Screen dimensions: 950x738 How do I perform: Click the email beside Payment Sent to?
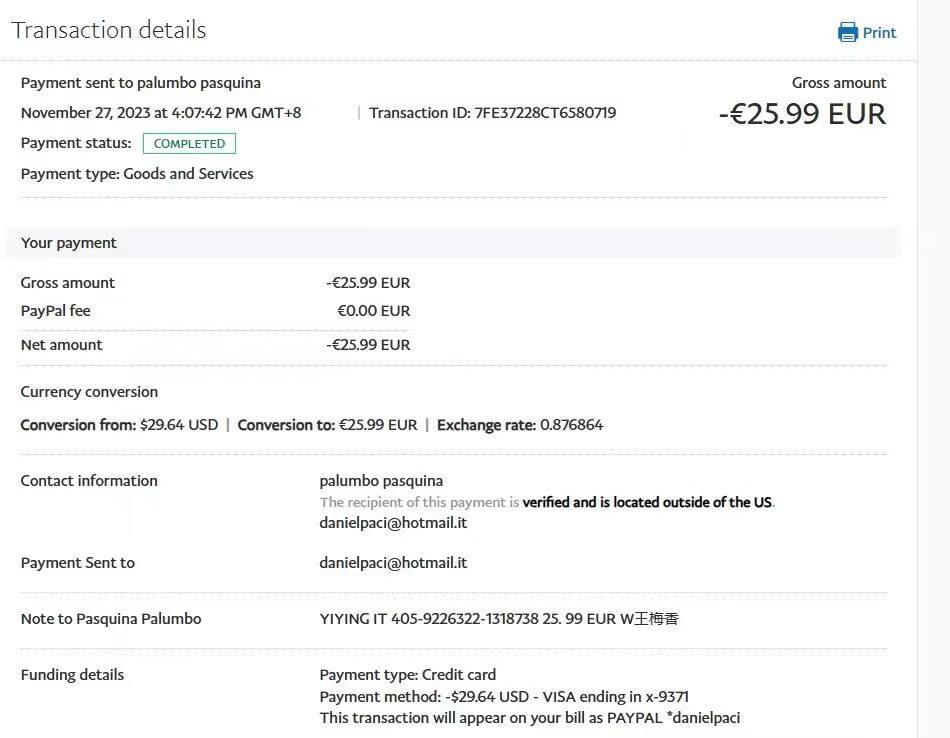(393, 563)
